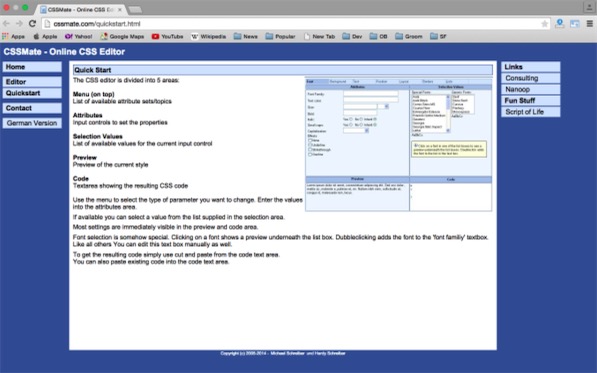
Task: Open the Apple bookmark
Action: pyautogui.click(x=45, y=37)
